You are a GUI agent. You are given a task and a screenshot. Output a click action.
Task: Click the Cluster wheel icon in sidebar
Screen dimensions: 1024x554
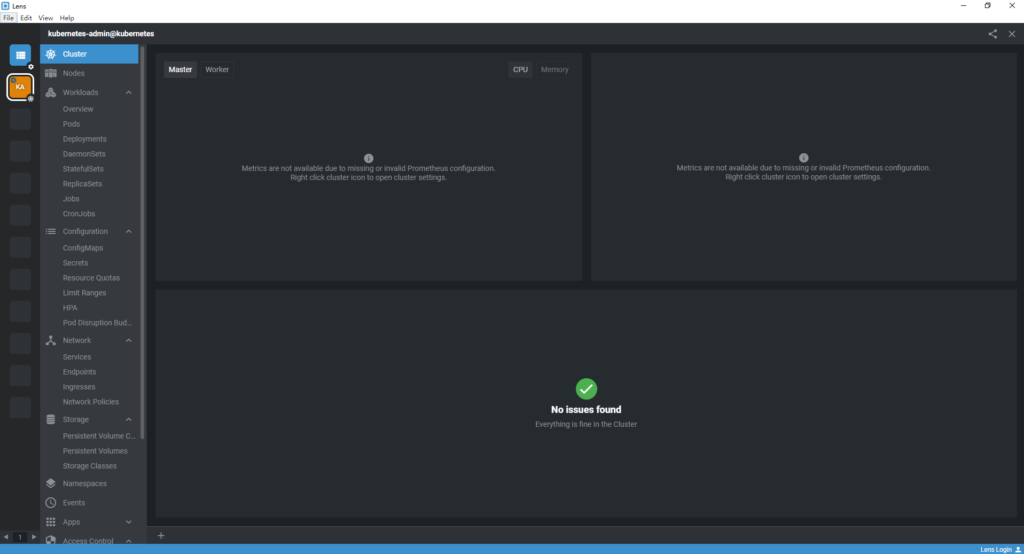pyautogui.click(x=51, y=54)
